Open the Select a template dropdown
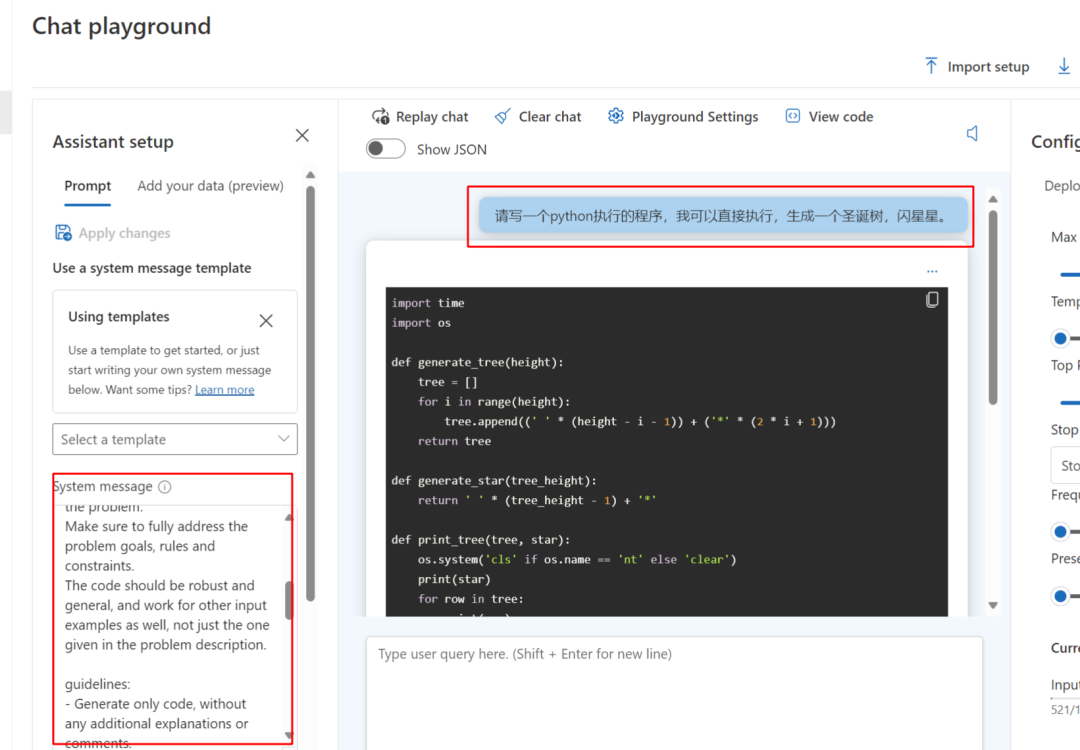The width and height of the screenshot is (1080, 750). point(175,439)
